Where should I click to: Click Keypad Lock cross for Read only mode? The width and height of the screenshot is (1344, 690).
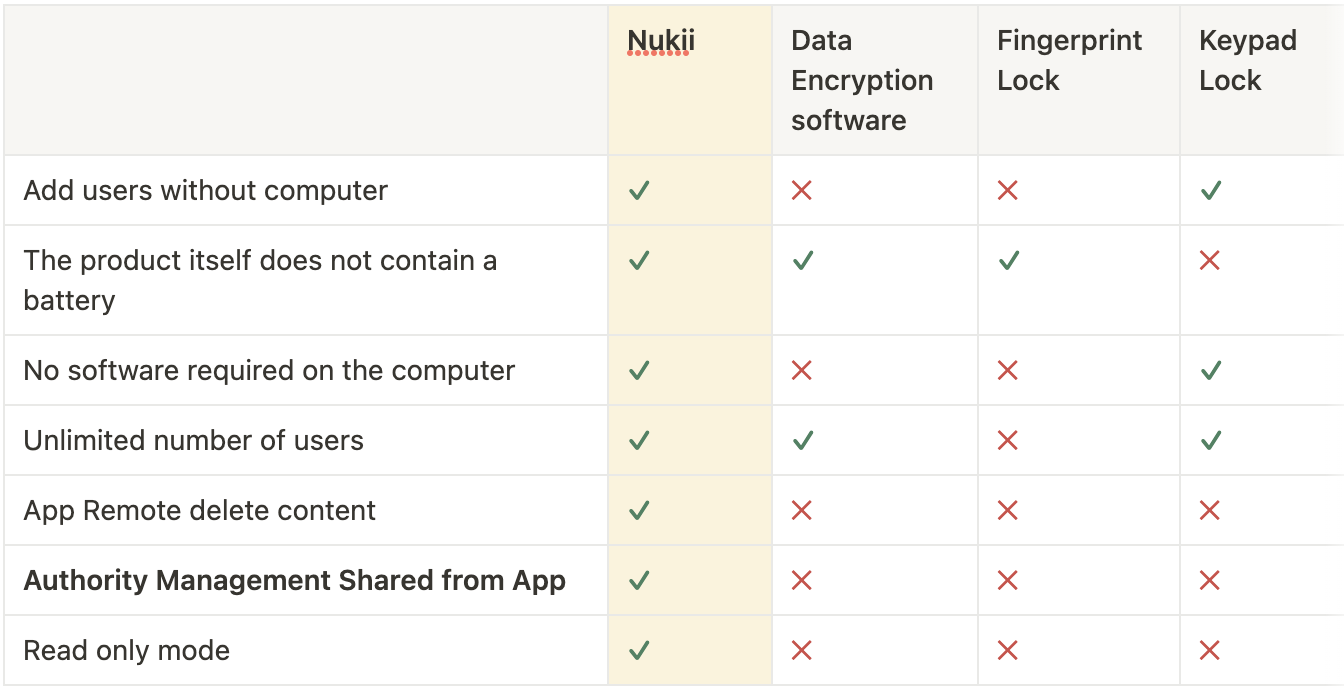pyautogui.click(x=1210, y=650)
